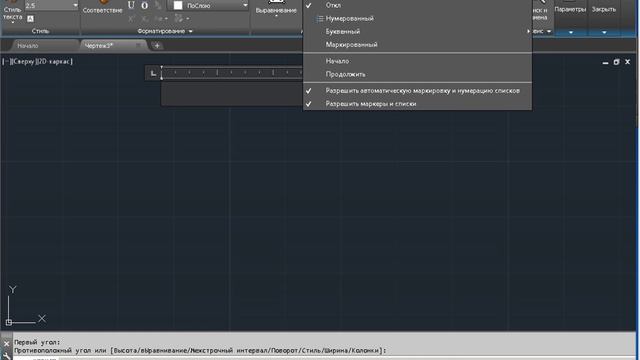The height and width of the screenshot is (360, 640).
Task: Click inside the multiline text editing box
Action: tap(232, 93)
